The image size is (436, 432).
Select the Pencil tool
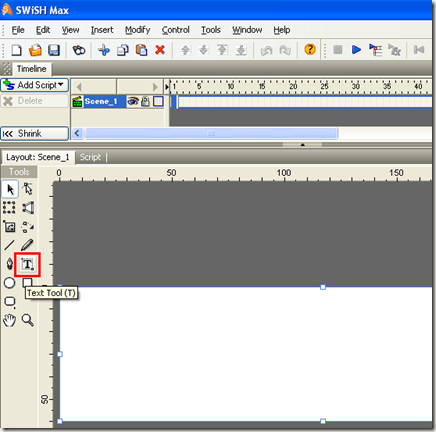tap(27, 245)
